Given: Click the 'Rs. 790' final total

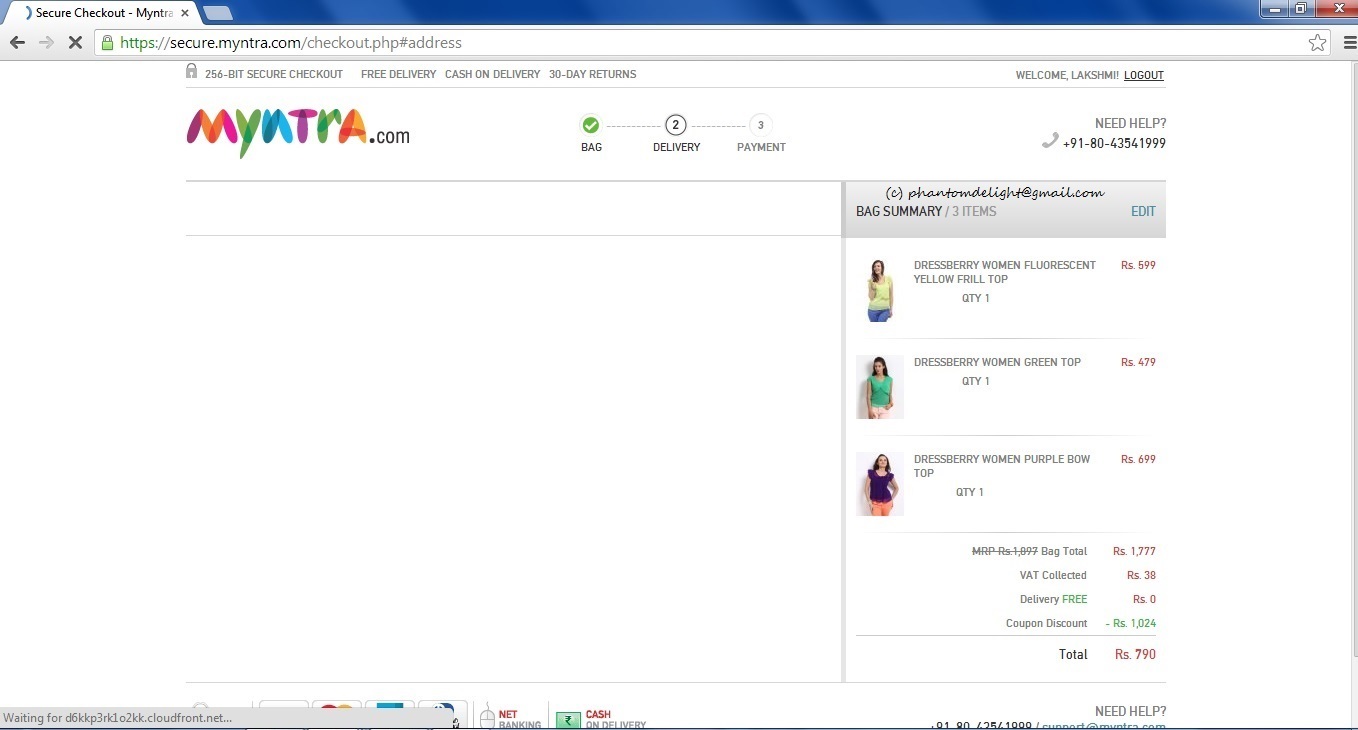Looking at the screenshot, I should tap(1135, 654).
